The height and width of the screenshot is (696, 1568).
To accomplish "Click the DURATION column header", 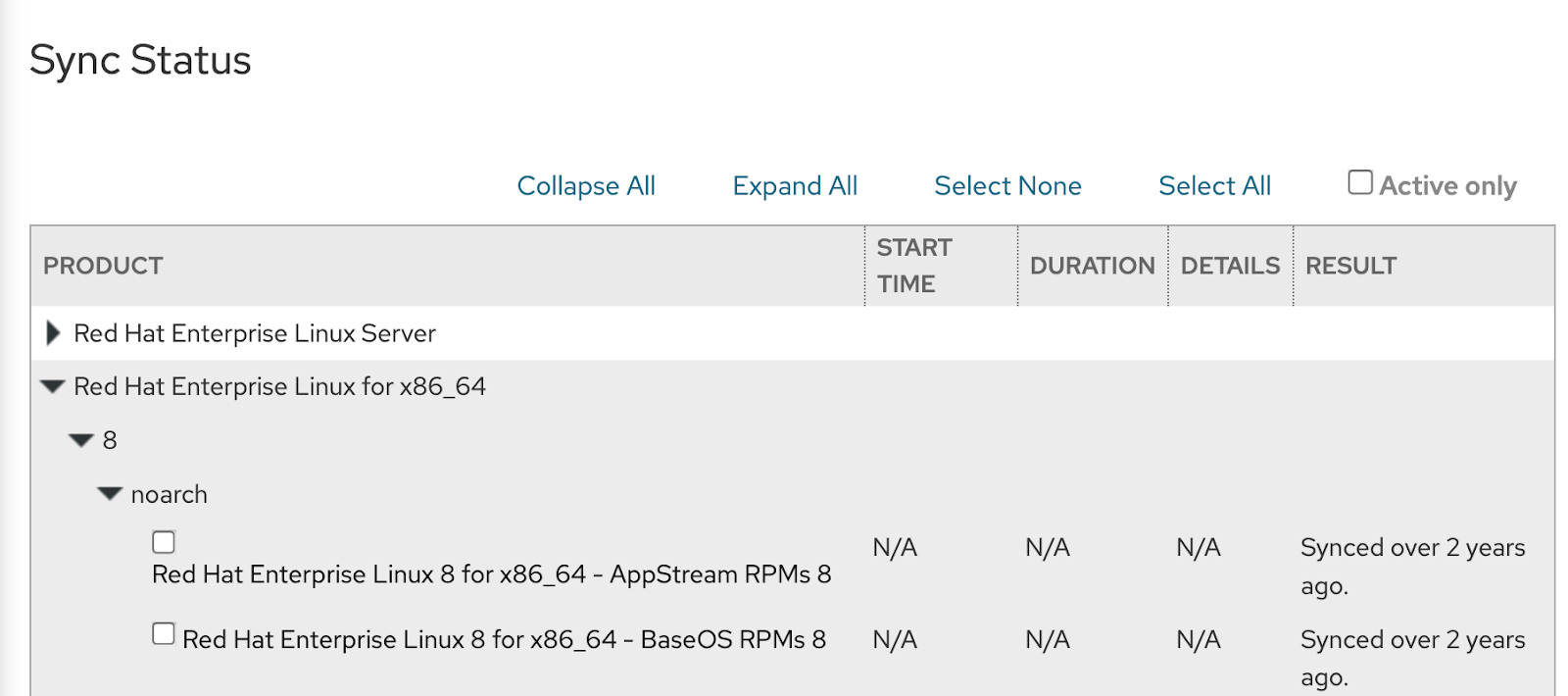I will pyautogui.click(x=1092, y=266).
